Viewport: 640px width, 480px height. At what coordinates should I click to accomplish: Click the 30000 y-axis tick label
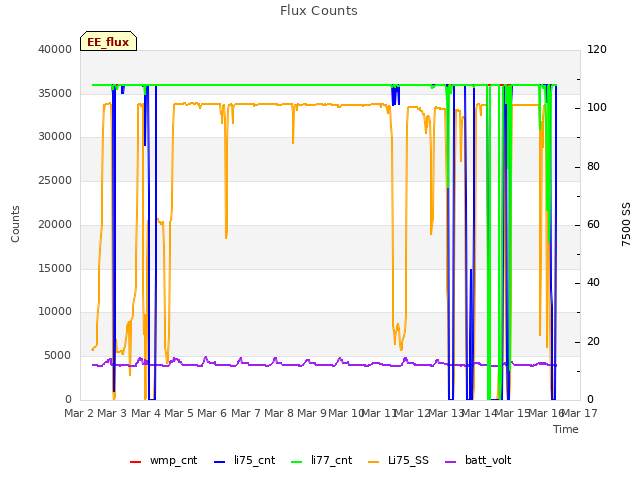pyautogui.click(x=55, y=137)
